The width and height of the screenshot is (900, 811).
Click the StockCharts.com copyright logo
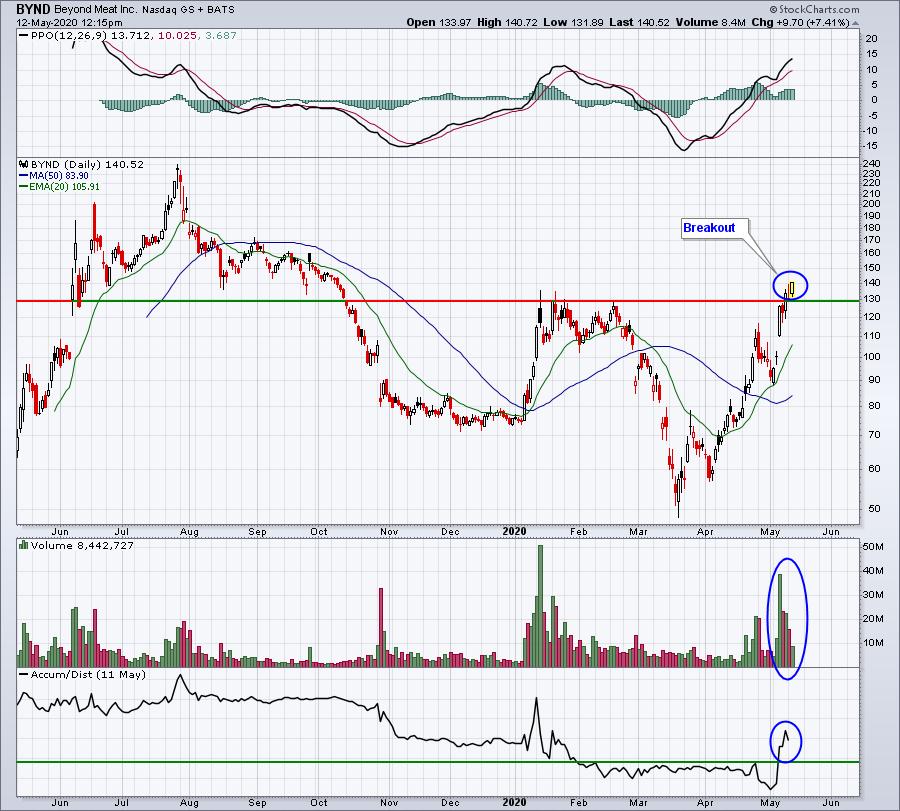(814, 9)
